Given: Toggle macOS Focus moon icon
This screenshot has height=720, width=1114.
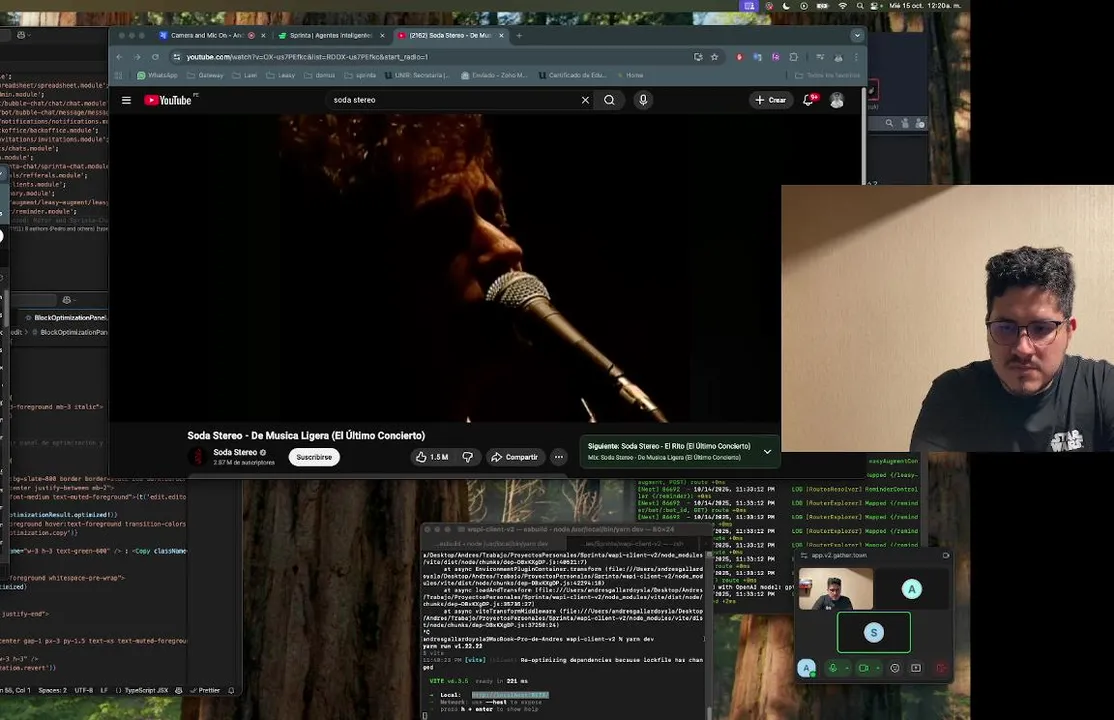Looking at the screenshot, I should point(786,6).
